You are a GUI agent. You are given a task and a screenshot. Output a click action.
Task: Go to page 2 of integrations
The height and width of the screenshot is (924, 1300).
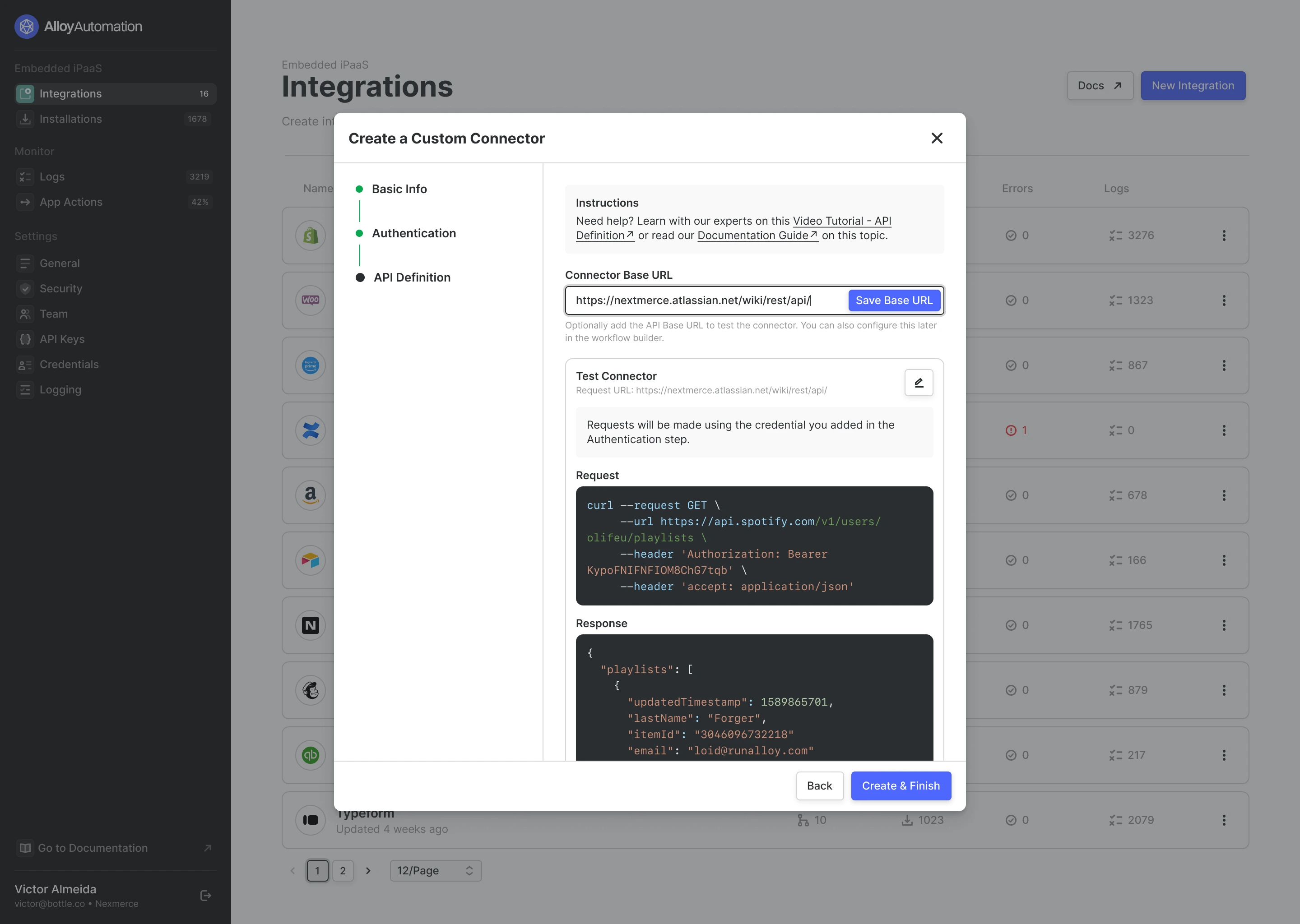coord(343,870)
